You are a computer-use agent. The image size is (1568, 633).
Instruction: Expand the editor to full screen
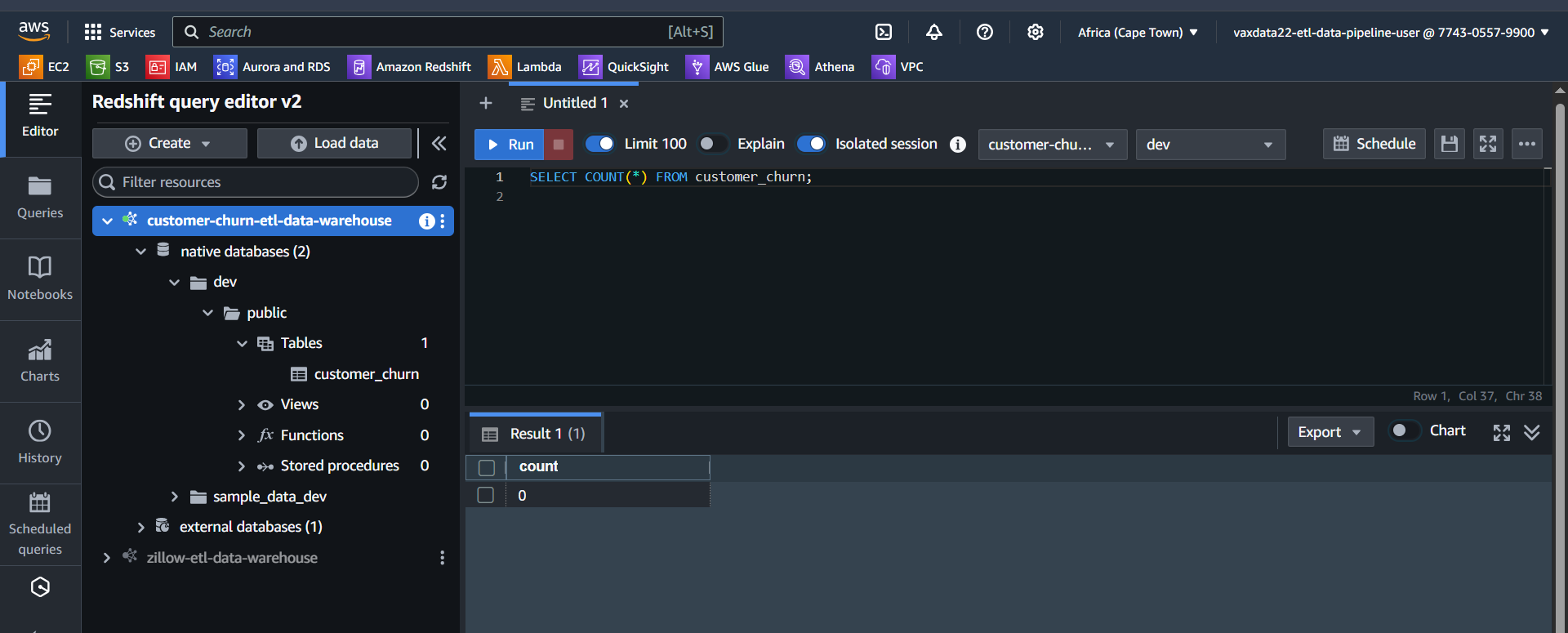[1488, 144]
